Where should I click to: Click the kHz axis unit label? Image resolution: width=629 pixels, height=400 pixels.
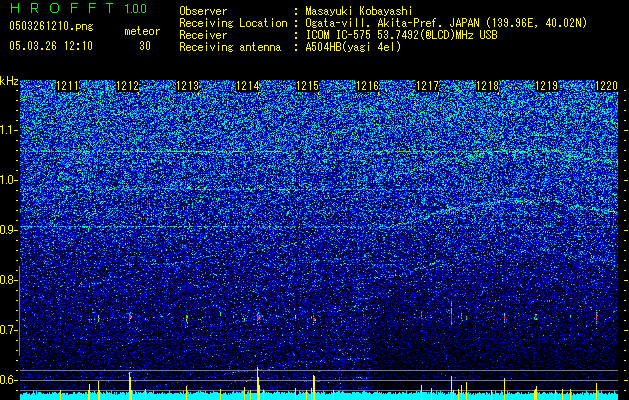[9, 81]
